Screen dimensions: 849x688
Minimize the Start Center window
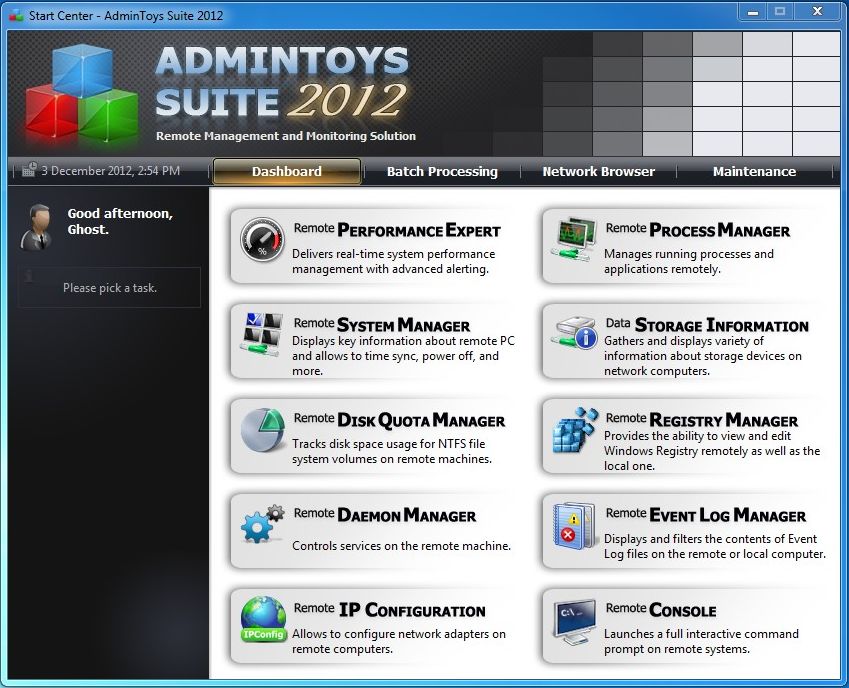coord(753,12)
